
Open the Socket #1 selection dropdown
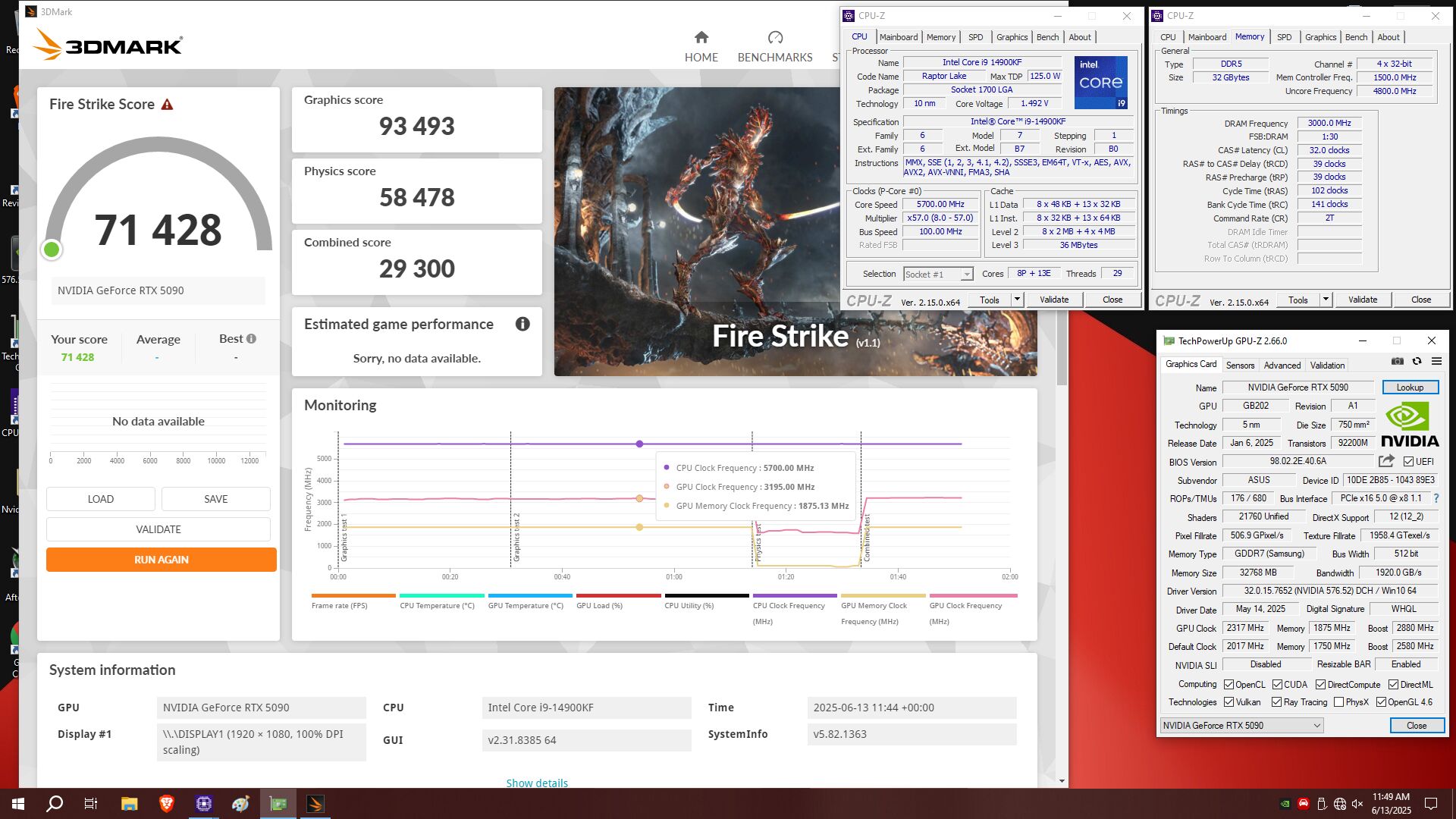pos(938,275)
